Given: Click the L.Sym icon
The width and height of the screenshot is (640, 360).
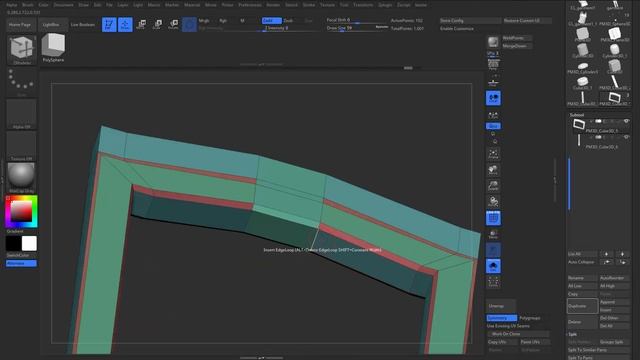Looking at the screenshot, I should [493, 116].
